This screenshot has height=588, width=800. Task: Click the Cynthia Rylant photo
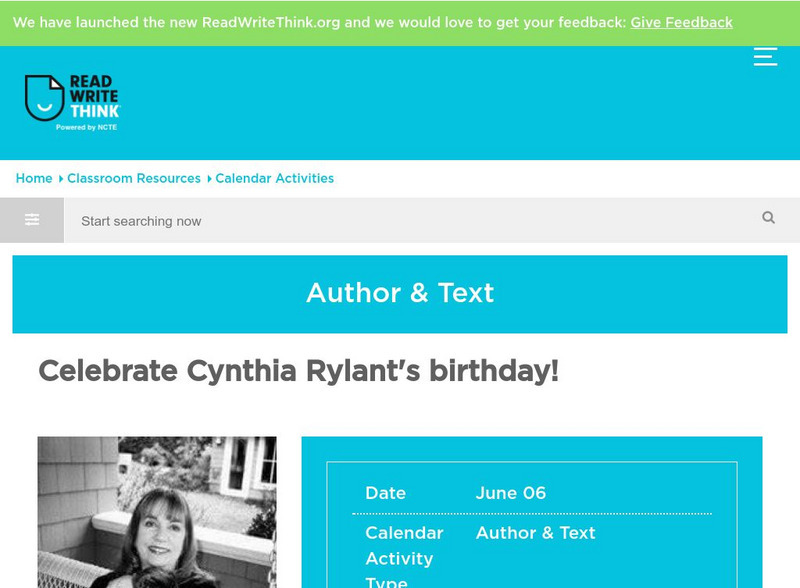(157, 512)
